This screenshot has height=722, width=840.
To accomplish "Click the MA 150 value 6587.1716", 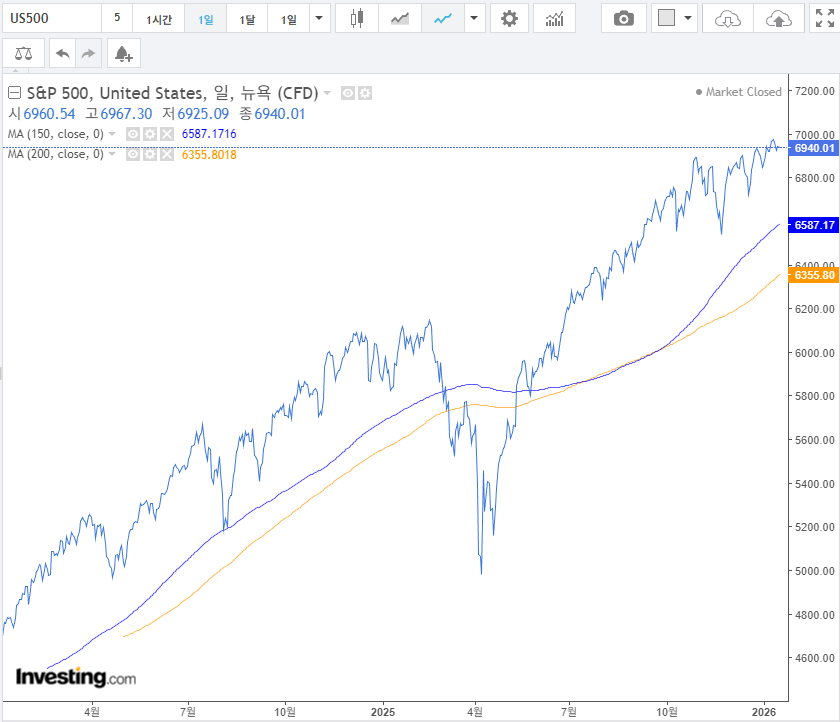I will pyautogui.click(x=209, y=134).
